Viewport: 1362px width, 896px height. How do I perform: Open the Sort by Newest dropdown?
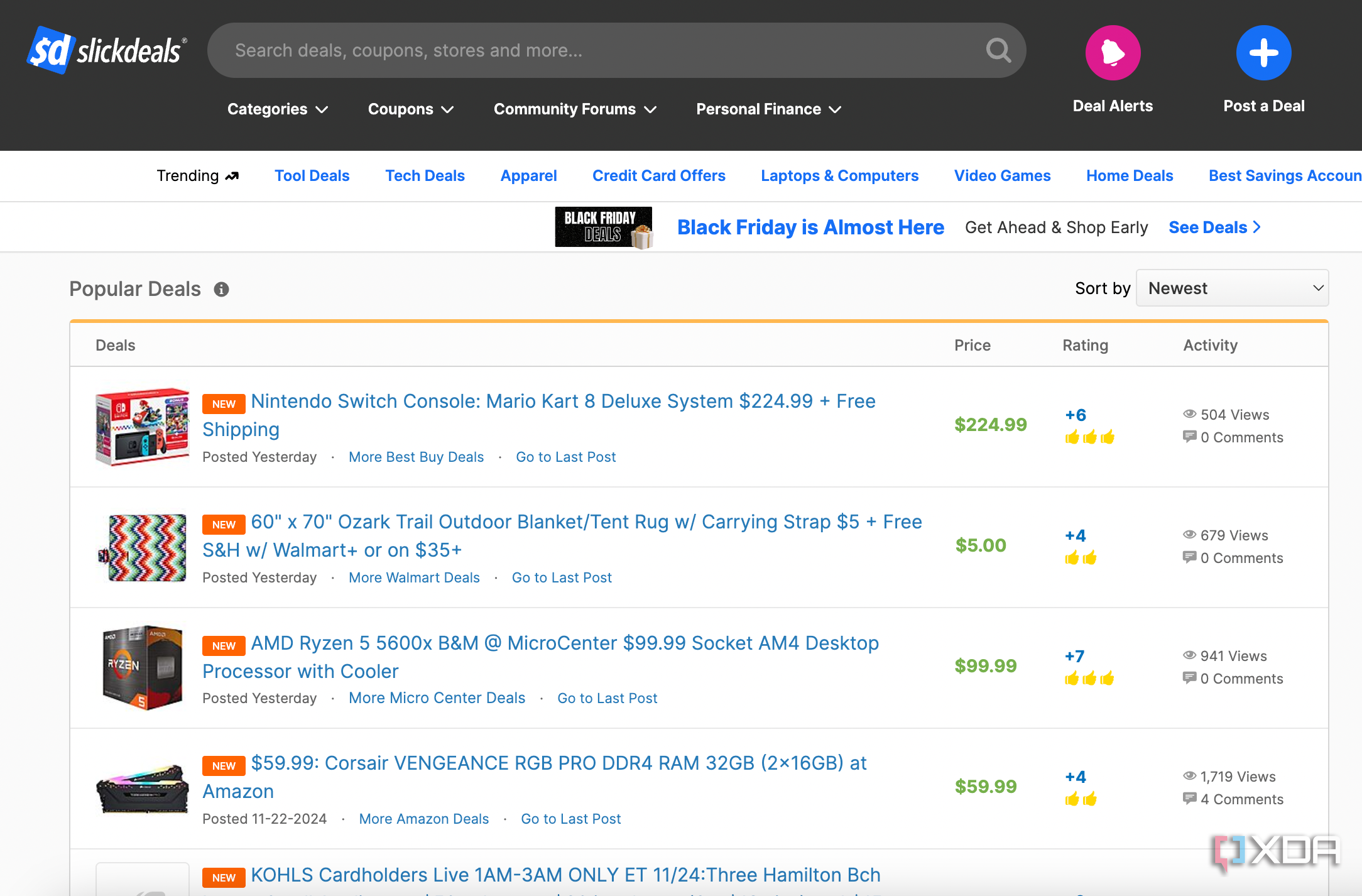click(x=1231, y=288)
